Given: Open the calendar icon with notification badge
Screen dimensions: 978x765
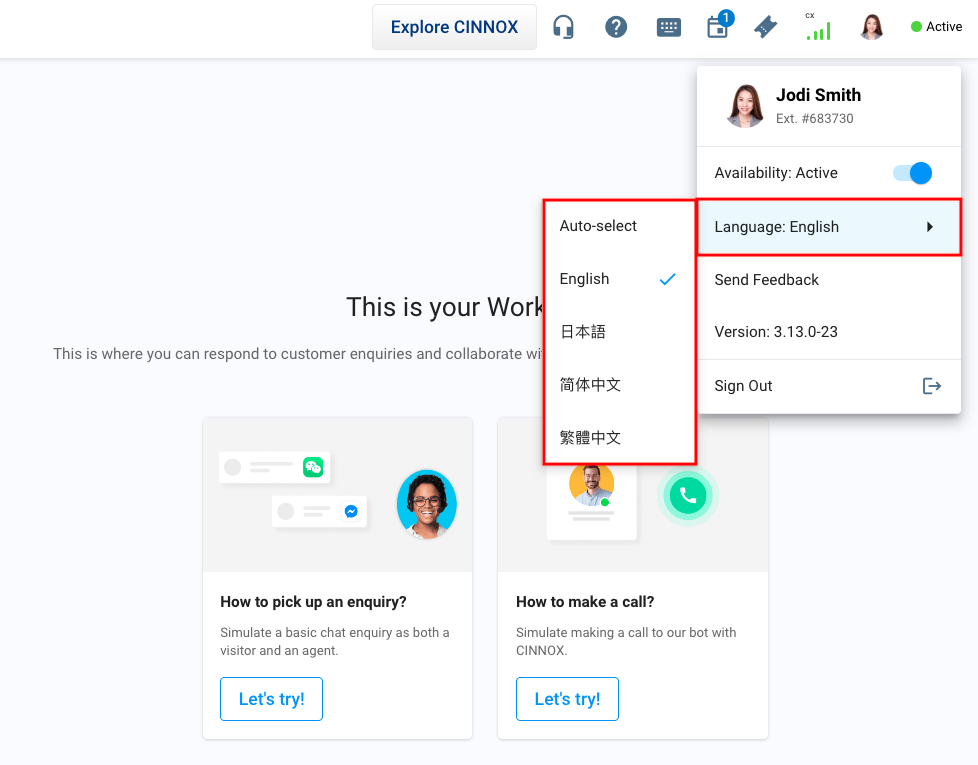Looking at the screenshot, I should (x=719, y=25).
